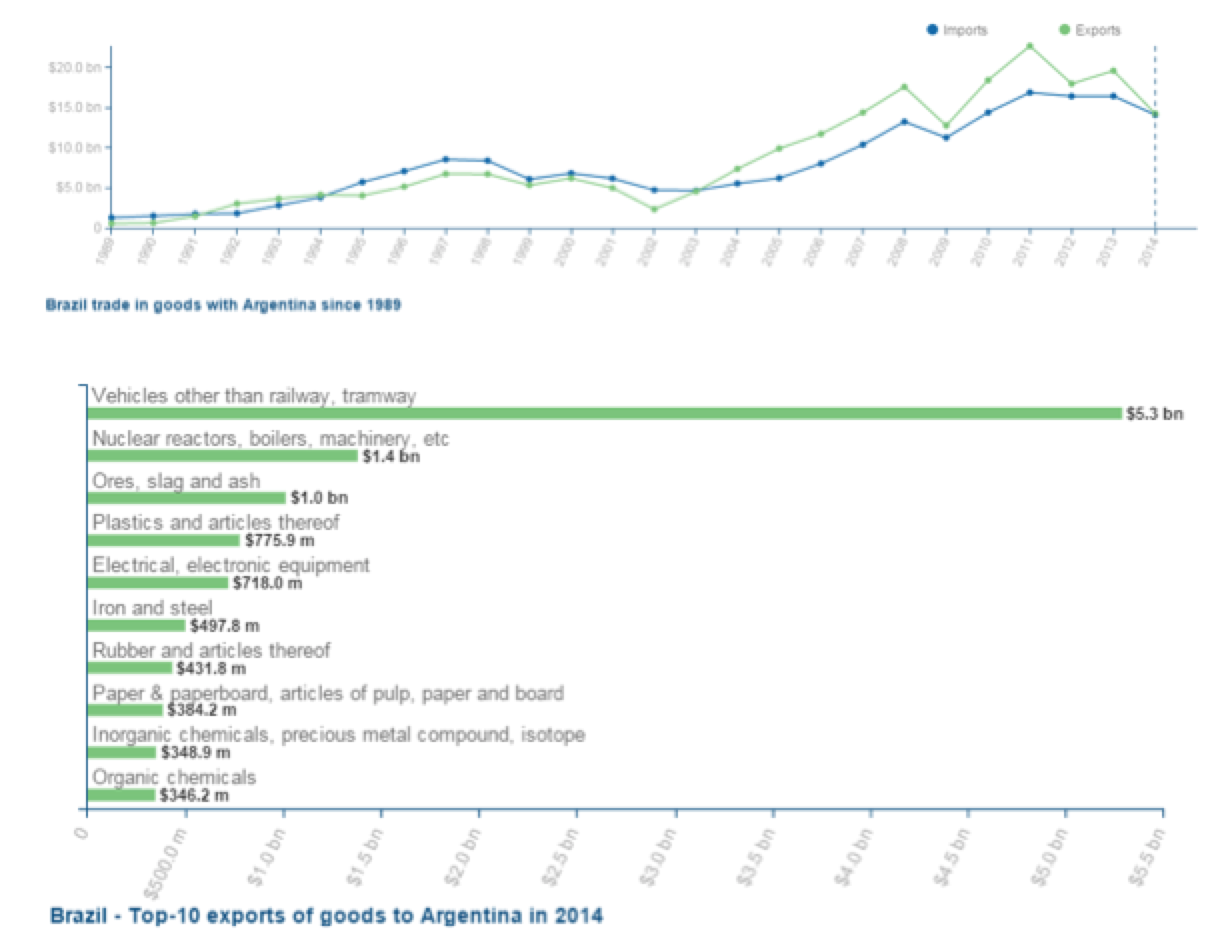Click the 2005 Exports data point
Image resolution: width=1232 pixels, height=948 pixels.
pos(779,149)
